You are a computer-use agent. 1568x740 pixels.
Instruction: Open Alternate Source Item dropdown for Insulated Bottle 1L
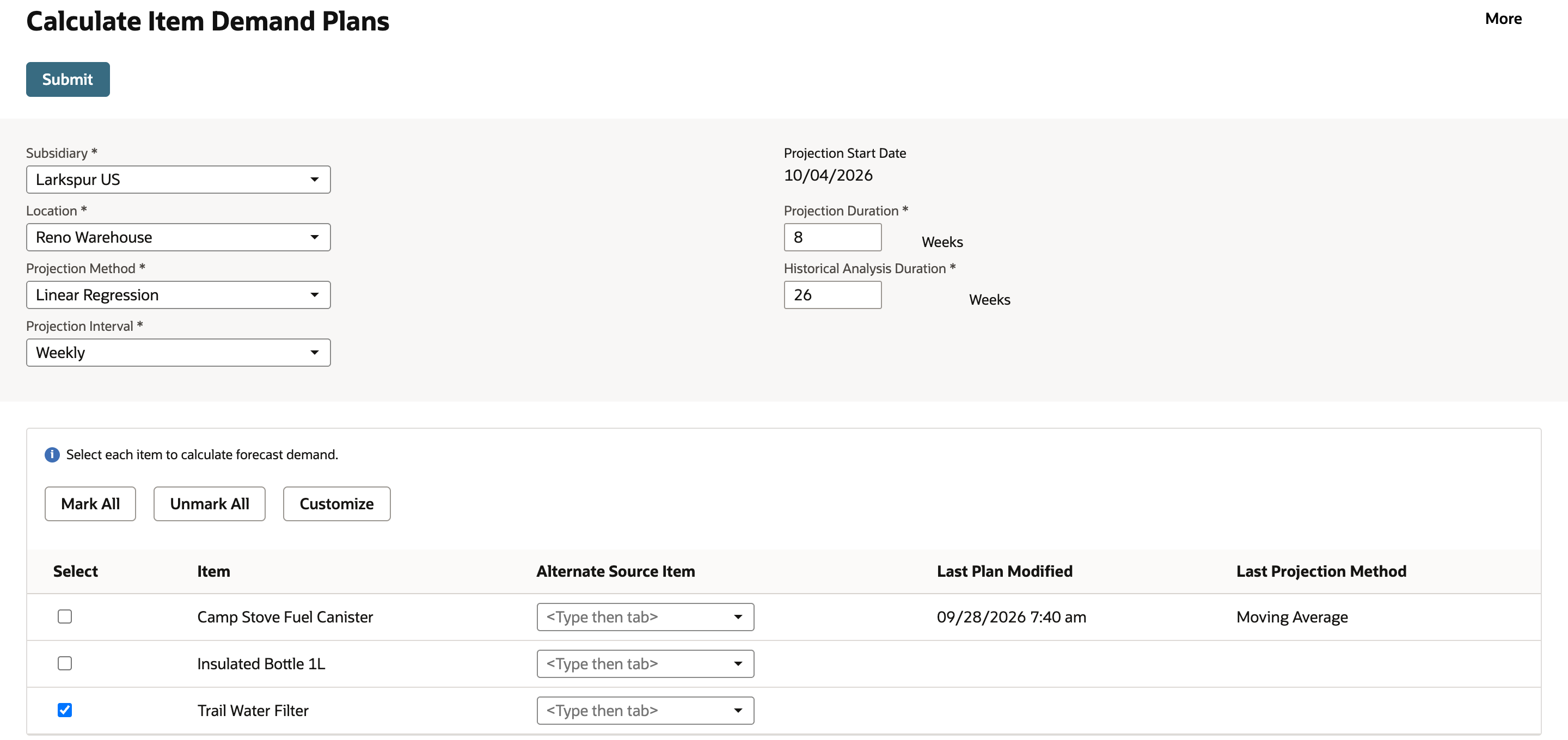[x=645, y=664]
